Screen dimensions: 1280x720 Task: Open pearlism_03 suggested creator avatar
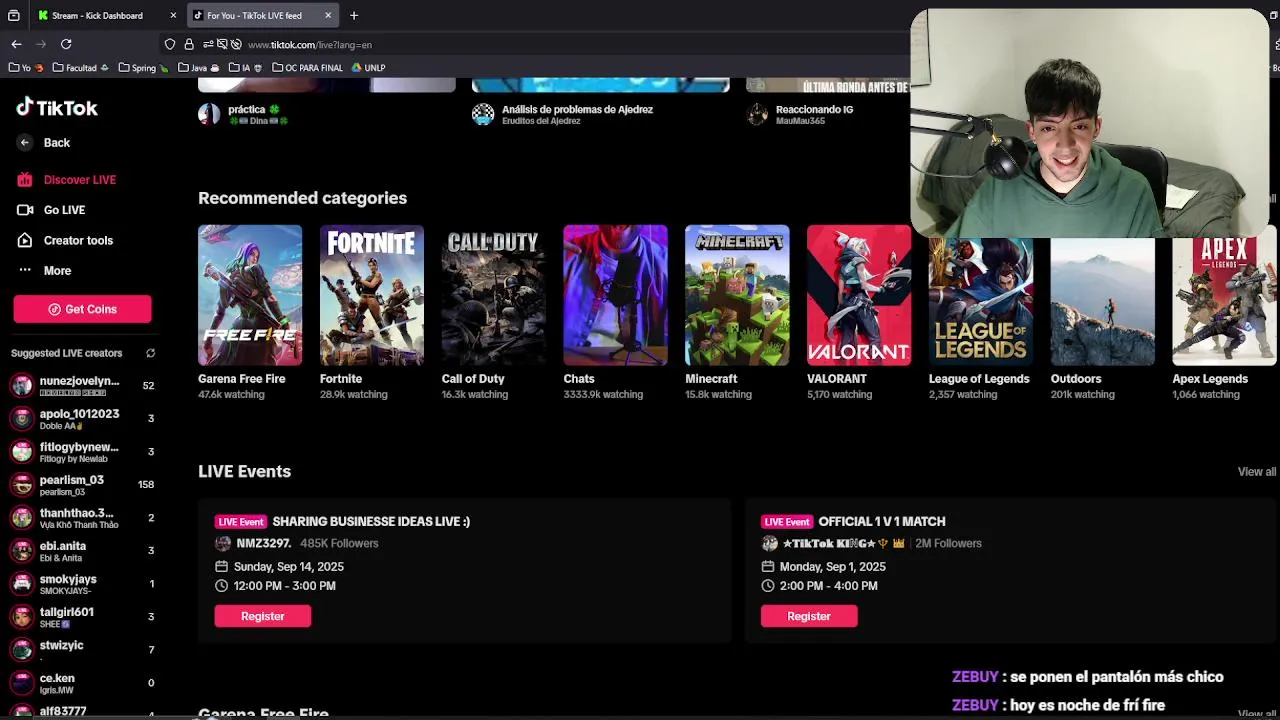pos(22,485)
